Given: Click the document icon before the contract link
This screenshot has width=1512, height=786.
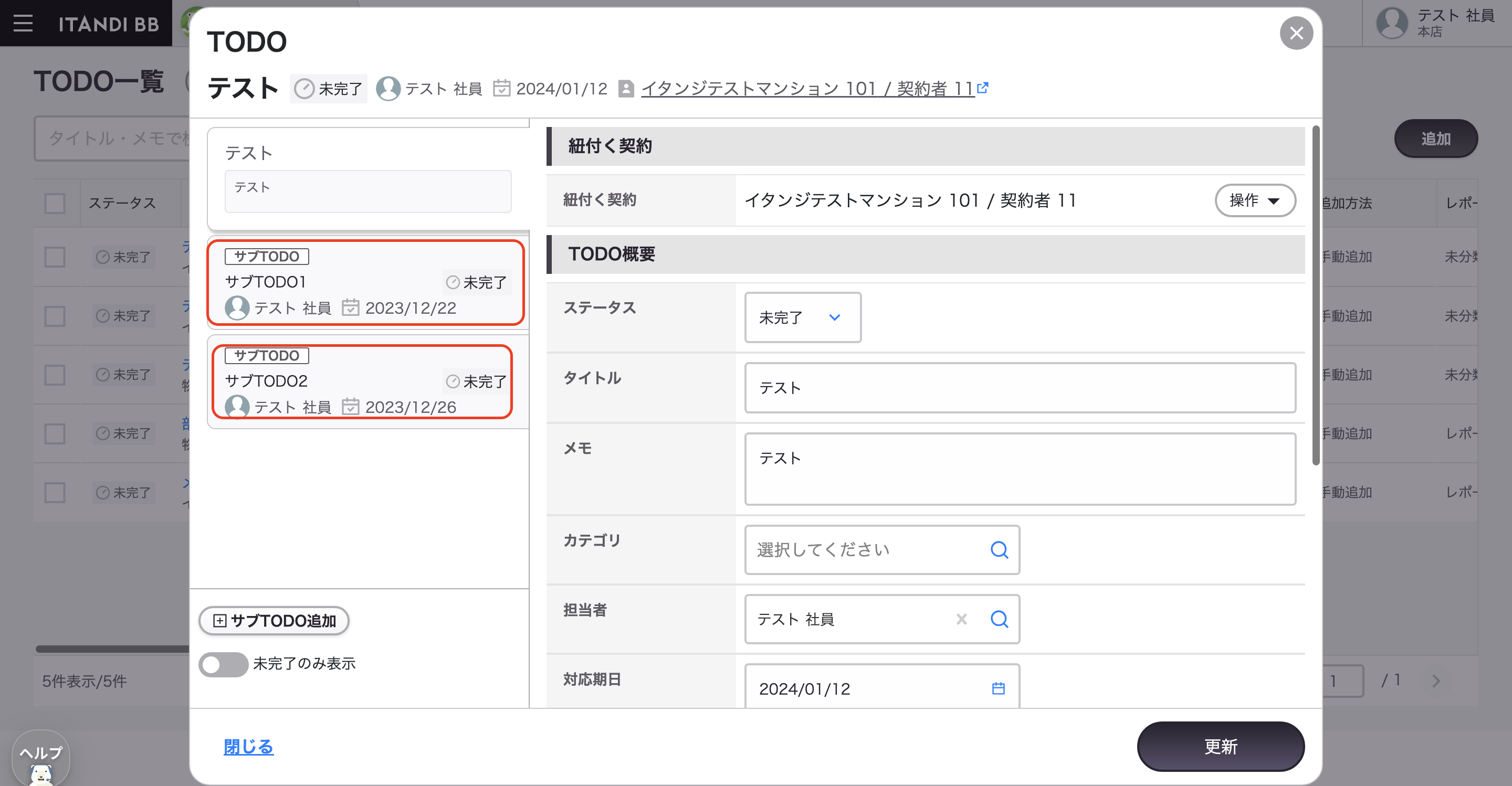Looking at the screenshot, I should pyautogui.click(x=626, y=89).
